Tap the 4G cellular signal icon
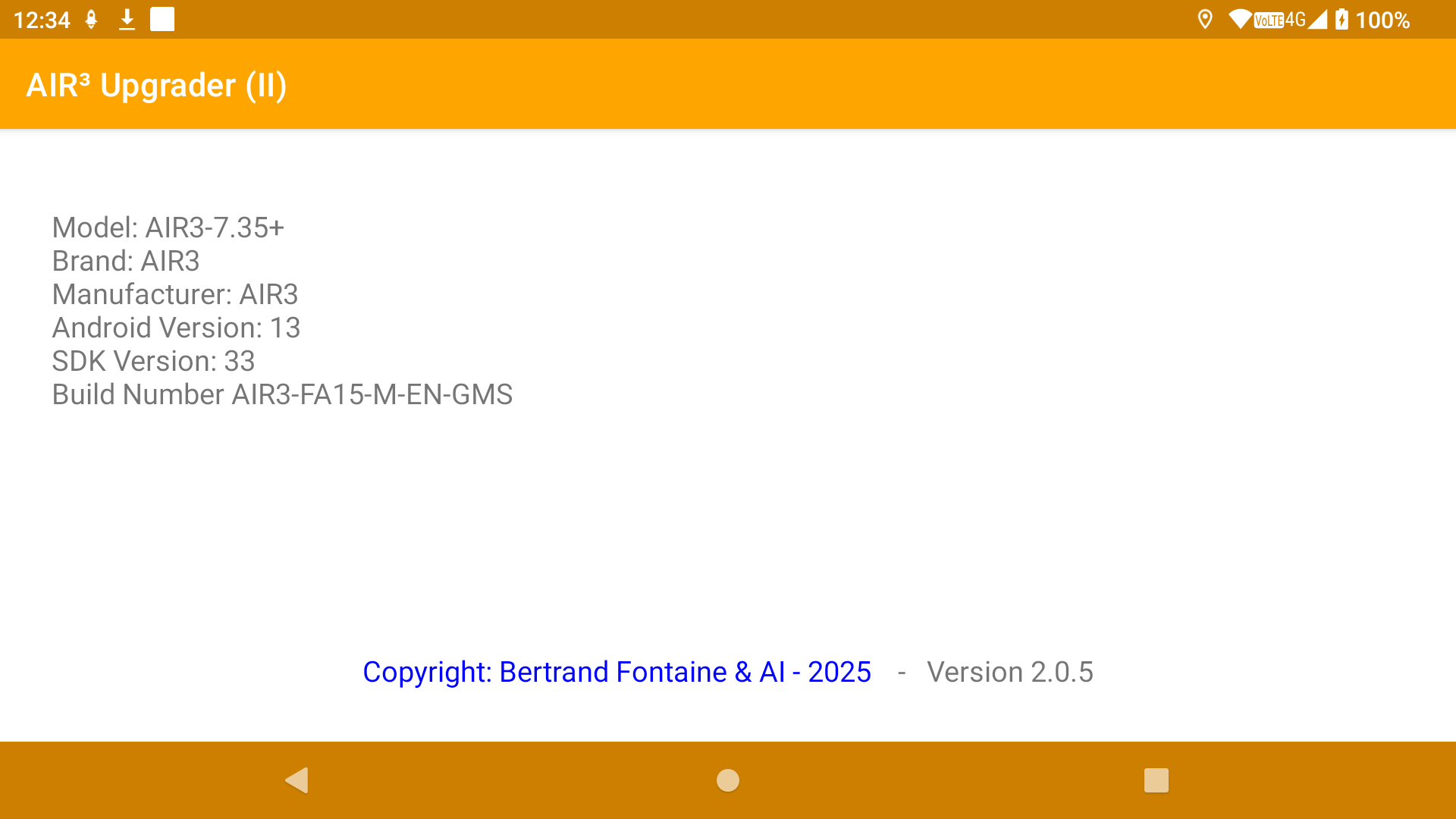The image size is (1456, 819). coord(1306,20)
